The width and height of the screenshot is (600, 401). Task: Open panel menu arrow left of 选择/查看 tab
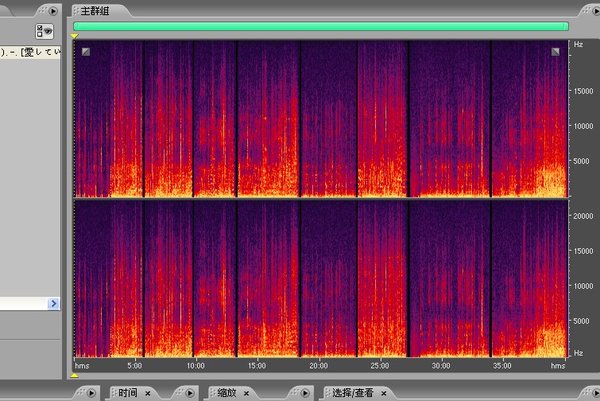click(305, 393)
